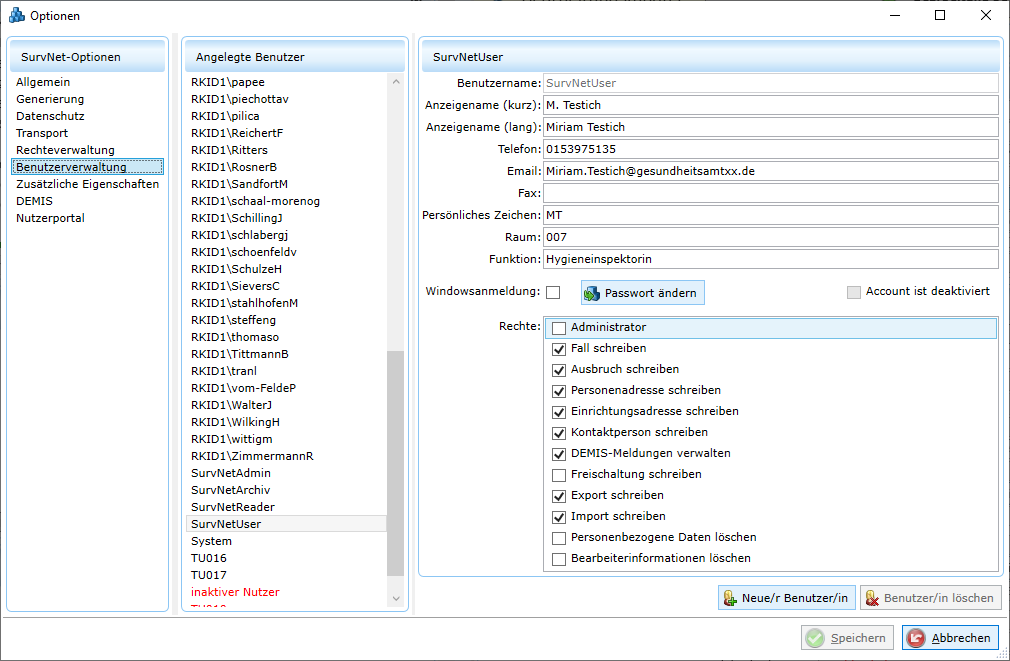1010x661 pixels.
Task: Uncheck the Export schreiben checkbox
Action: coord(559,496)
